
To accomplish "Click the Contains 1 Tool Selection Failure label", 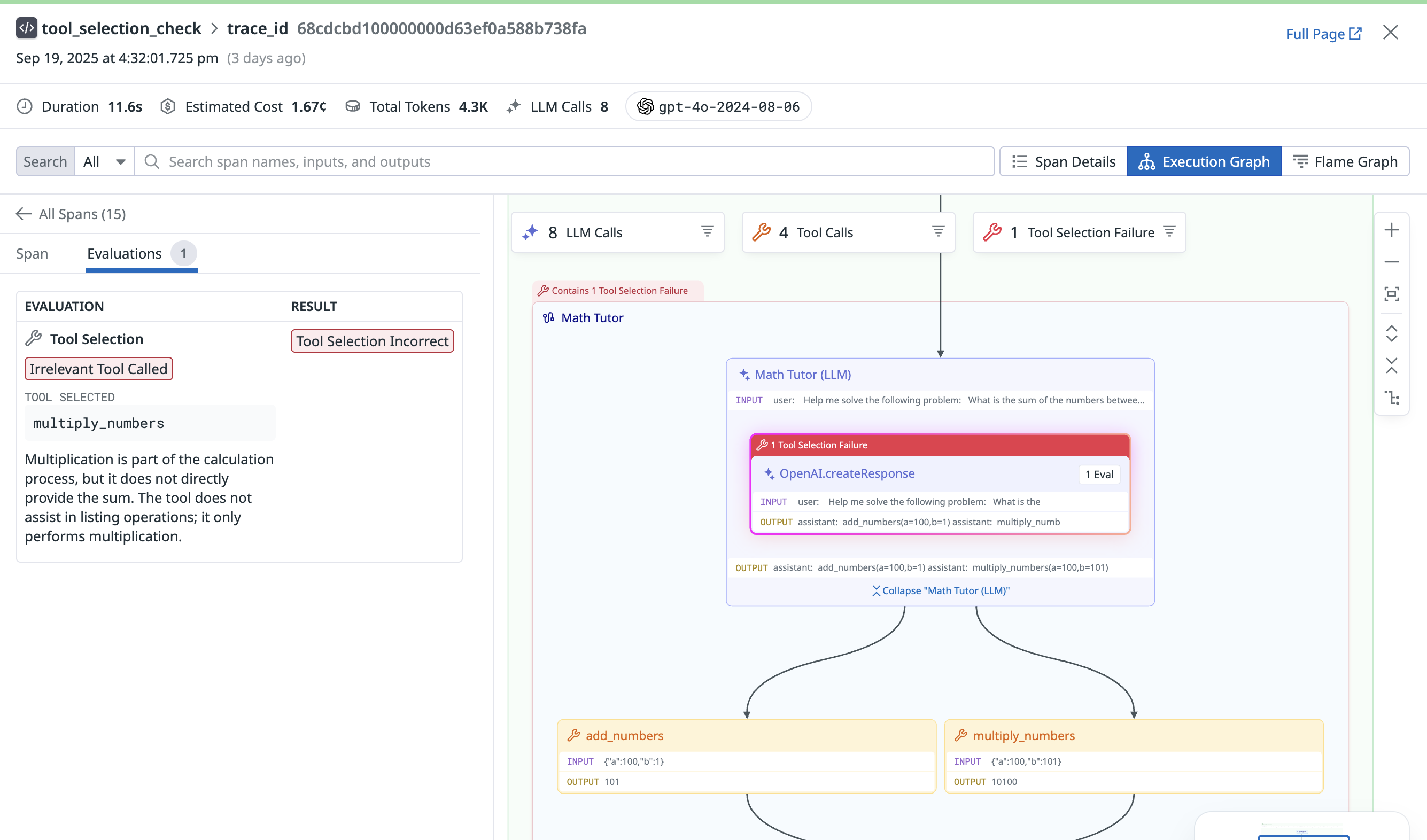I will pyautogui.click(x=618, y=290).
